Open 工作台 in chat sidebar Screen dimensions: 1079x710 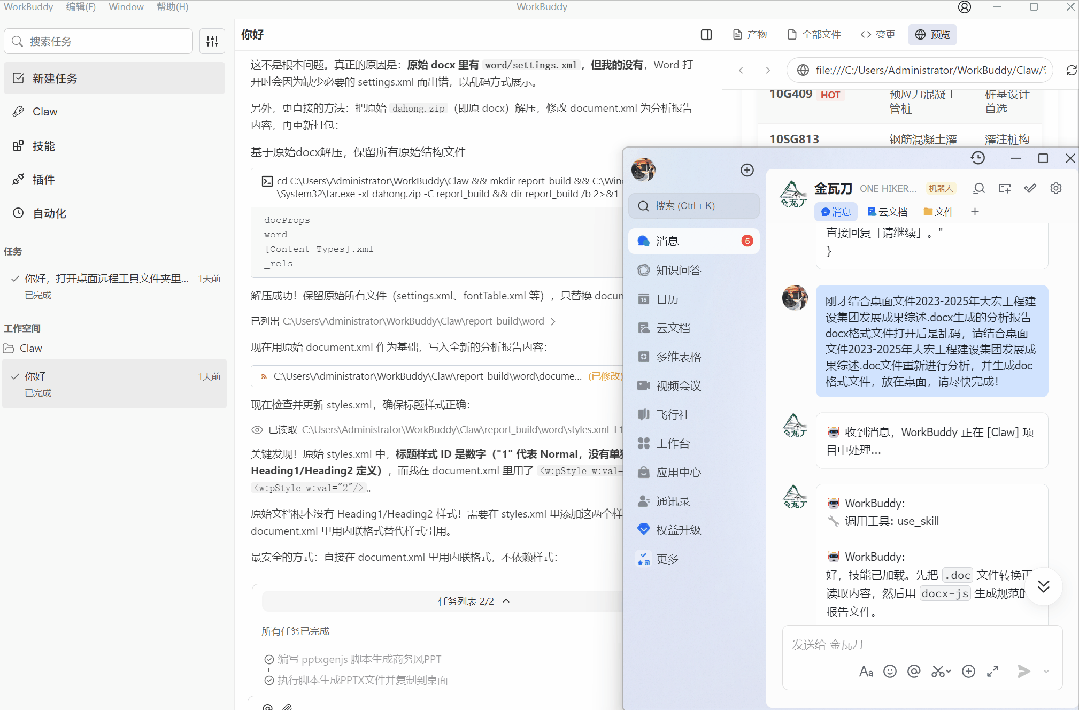694,444
